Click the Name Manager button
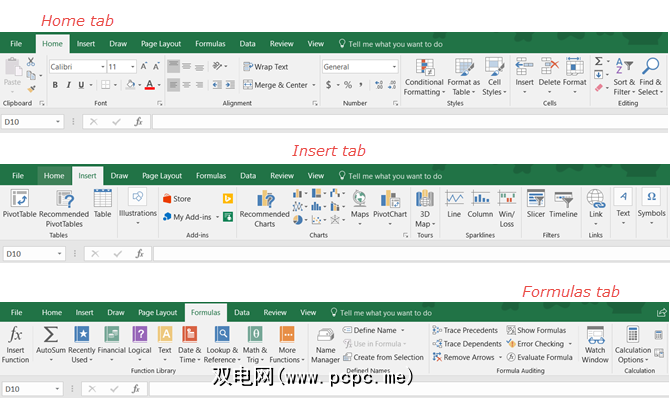The width and height of the screenshot is (670, 400). point(325,345)
